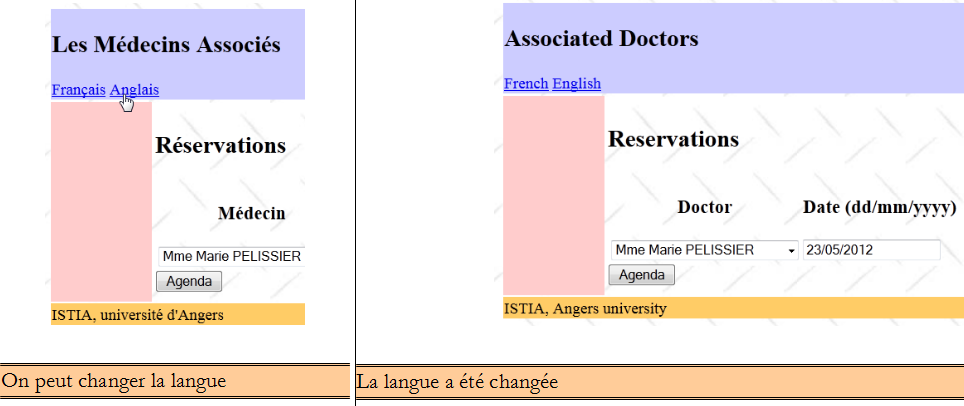The image size is (964, 406).
Task: Select the caption On peut changer la langue
Action: (113, 381)
